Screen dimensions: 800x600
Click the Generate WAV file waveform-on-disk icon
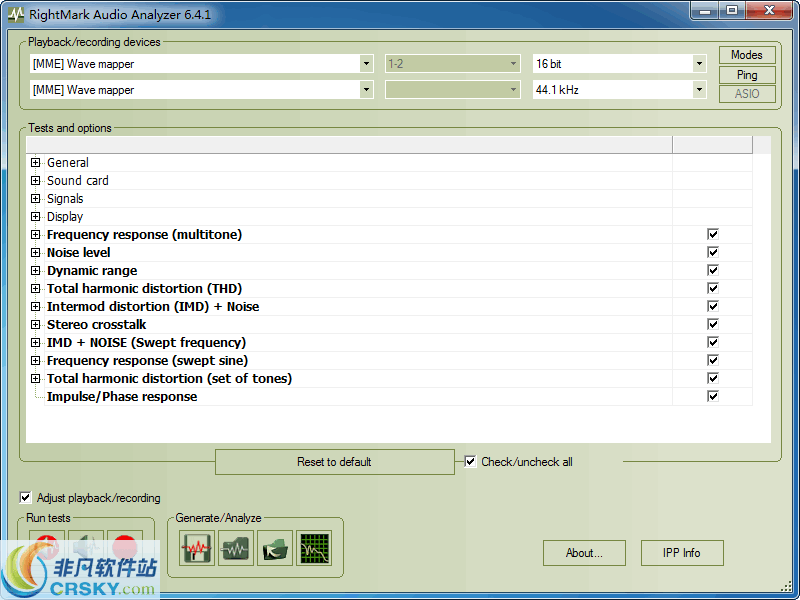[197, 548]
